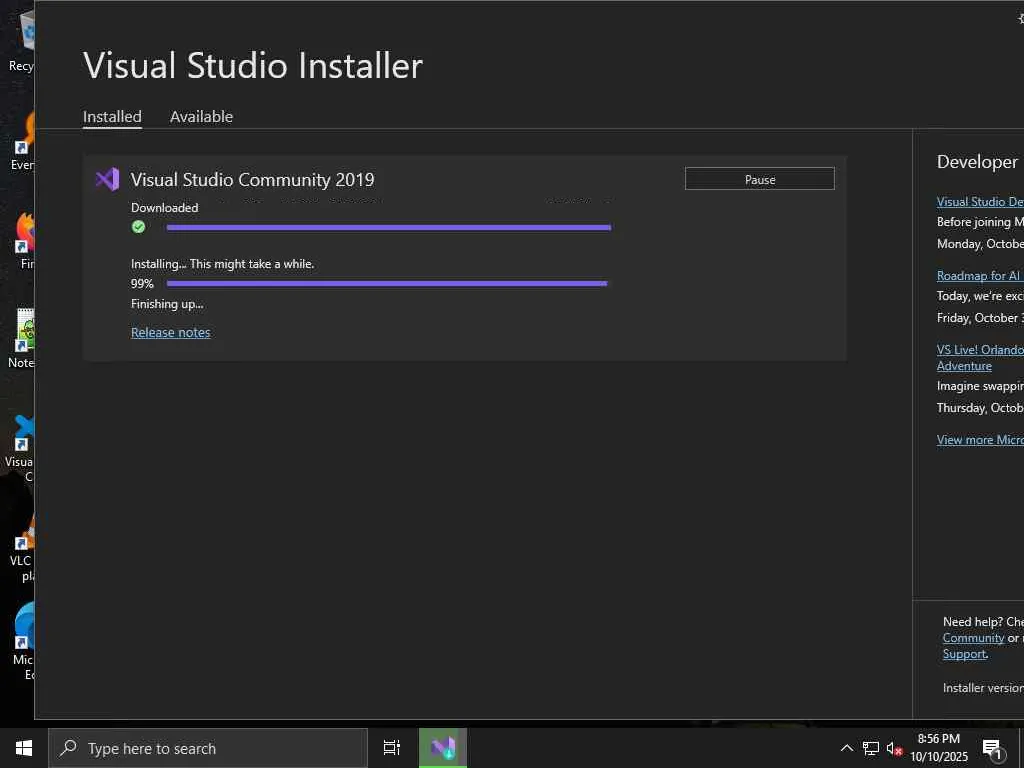The image size is (1024, 768).
Task: Click the Visual Studio Community 2019 purple logo
Action: [108, 179]
